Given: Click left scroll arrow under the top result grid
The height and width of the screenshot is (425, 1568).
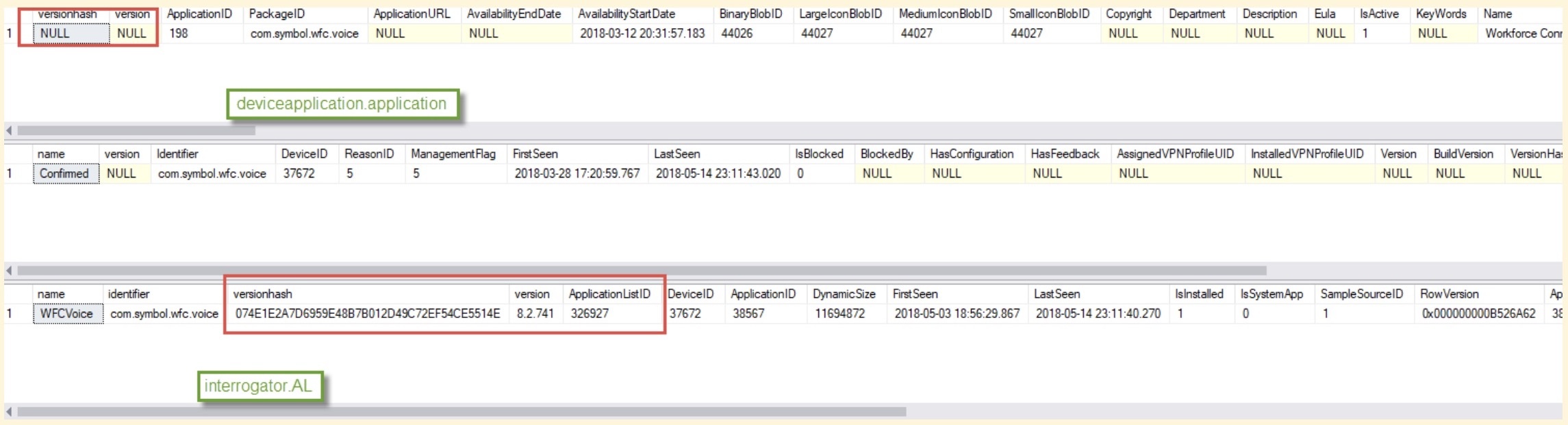Looking at the screenshot, I should click(x=9, y=130).
